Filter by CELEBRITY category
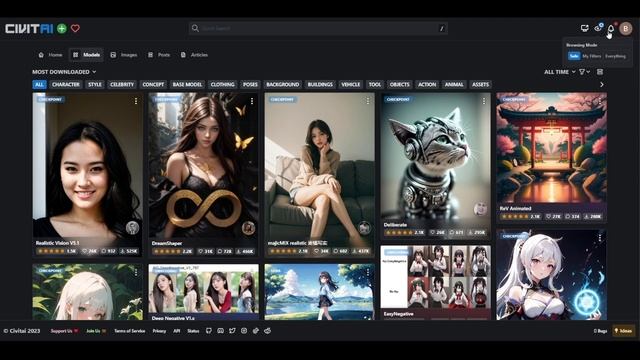 pyautogui.click(x=122, y=84)
